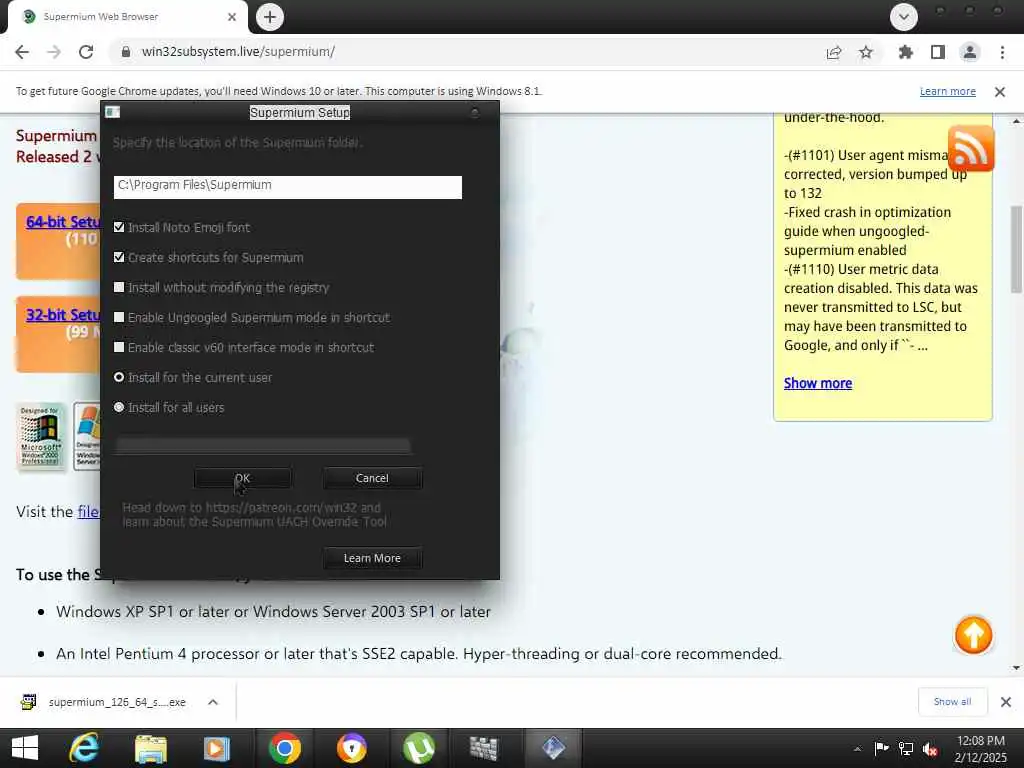The height and width of the screenshot is (768, 1024).
Task: Click the 64-bit Setup download link
Action: click(x=63, y=222)
